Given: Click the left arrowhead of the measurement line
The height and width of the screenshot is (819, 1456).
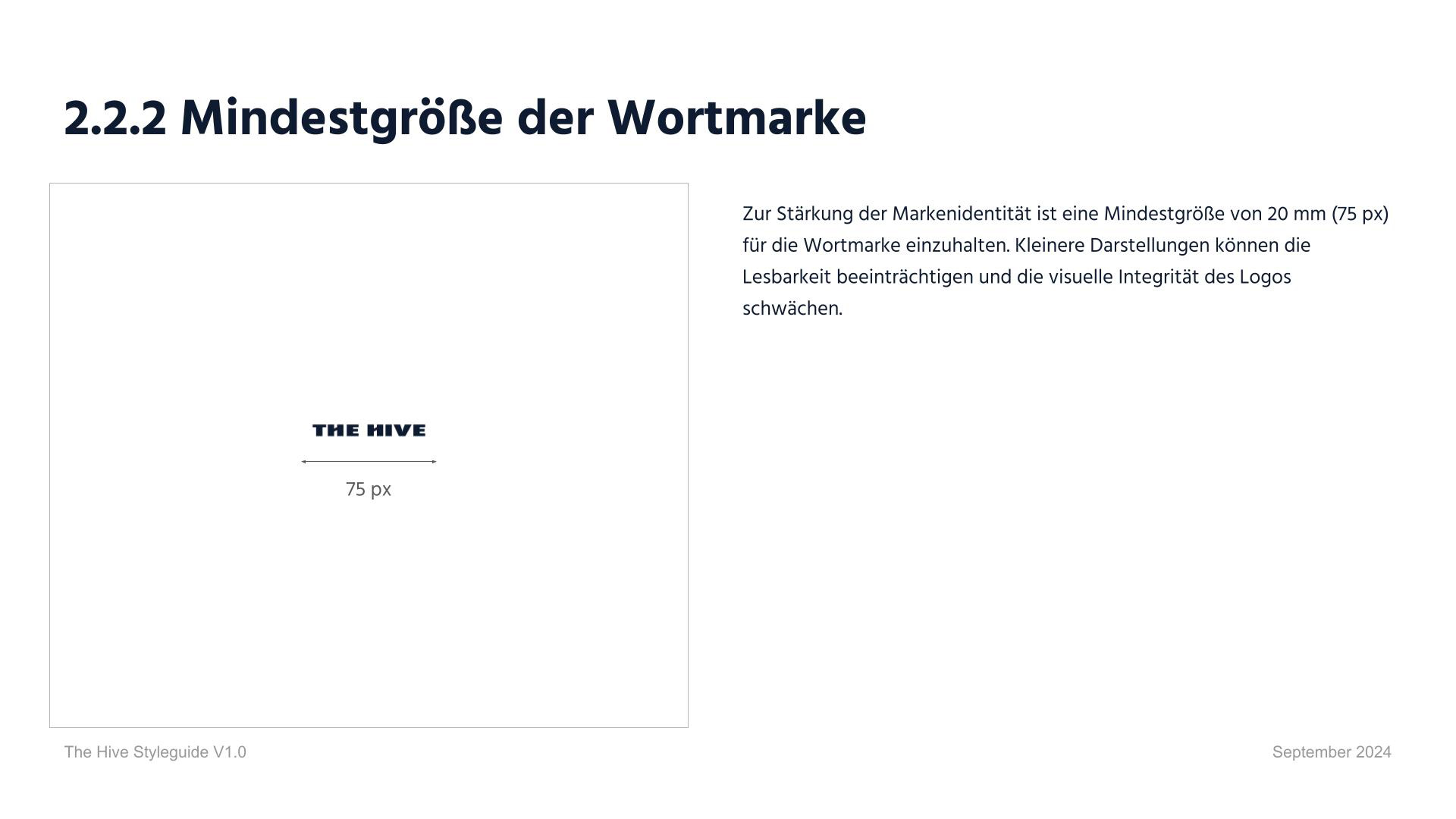Looking at the screenshot, I should pos(303,460).
